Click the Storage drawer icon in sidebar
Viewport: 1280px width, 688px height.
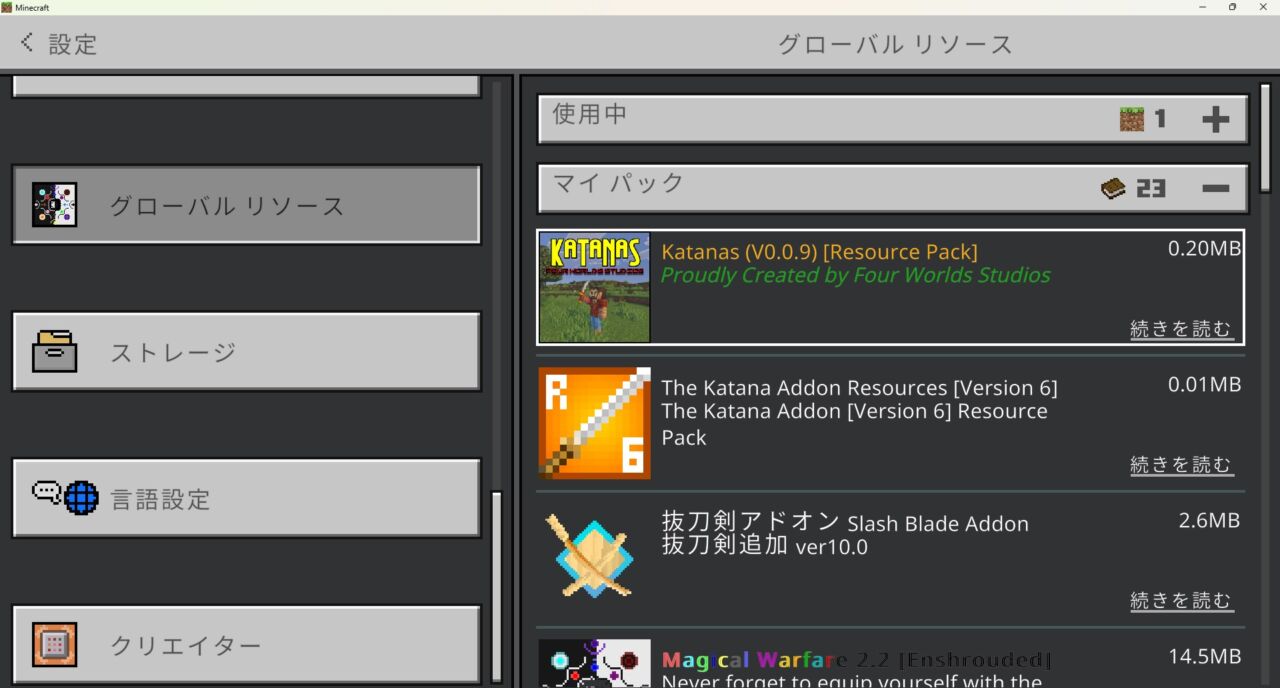point(55,352)
